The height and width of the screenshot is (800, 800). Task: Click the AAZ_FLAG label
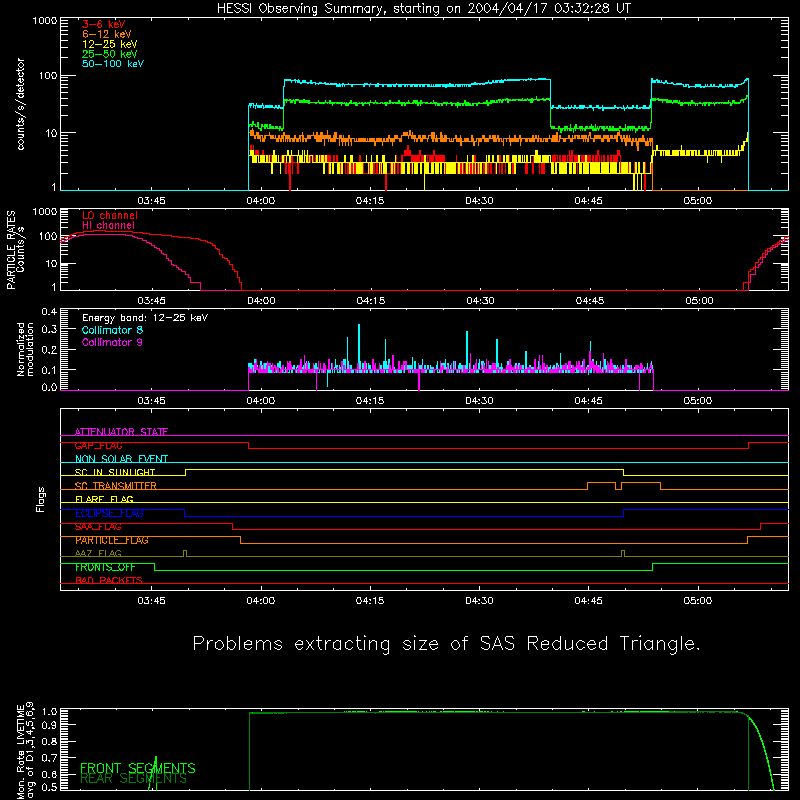(x=98, y=553)
